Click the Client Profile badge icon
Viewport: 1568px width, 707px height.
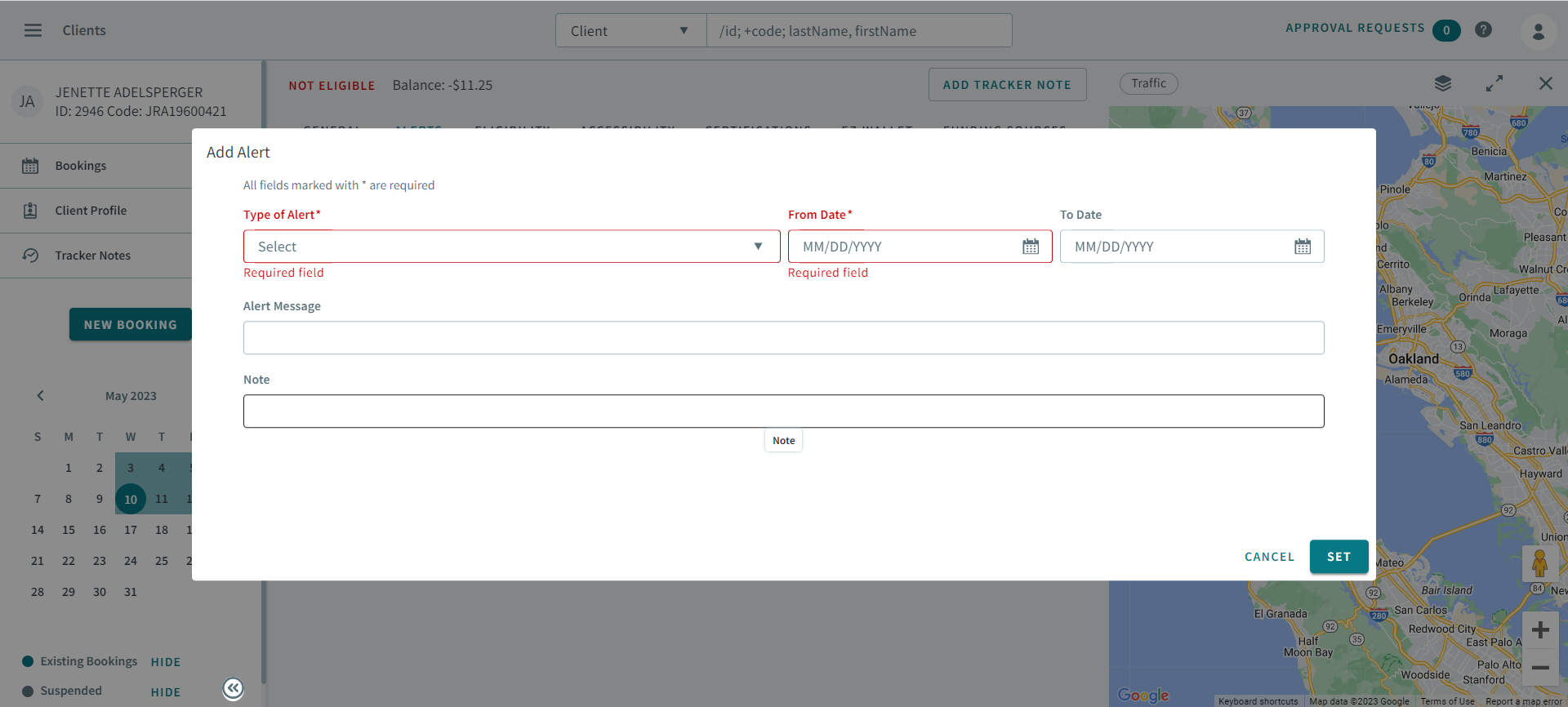tap(30, 211)
